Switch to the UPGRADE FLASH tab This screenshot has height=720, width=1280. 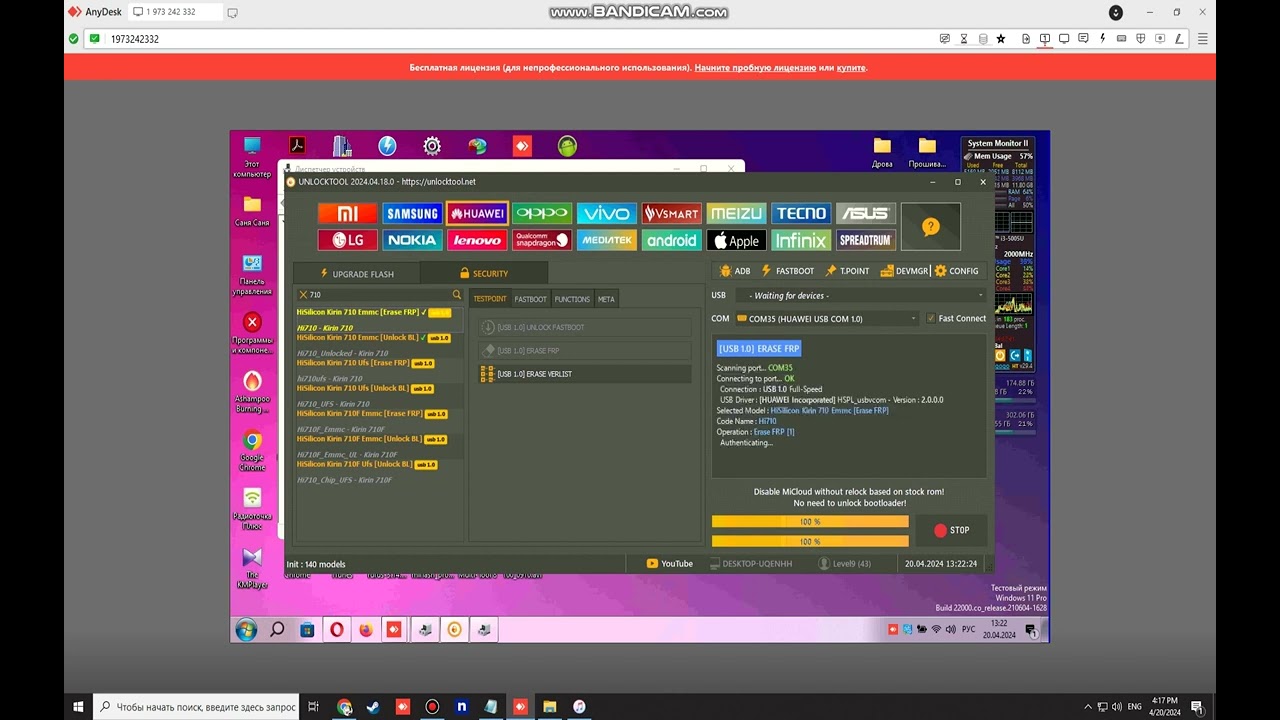356,274
